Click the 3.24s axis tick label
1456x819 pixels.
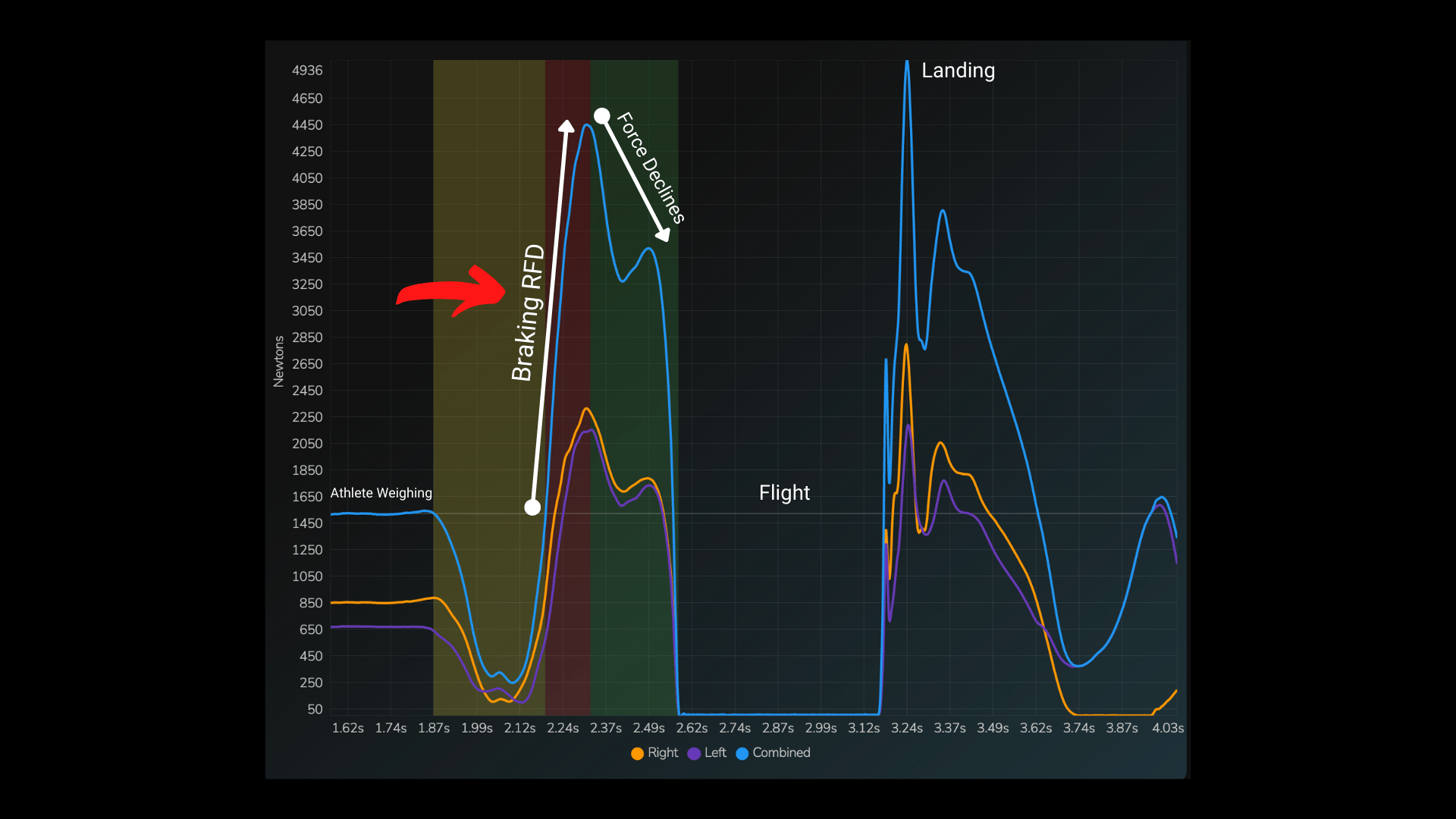click(907, 727)
